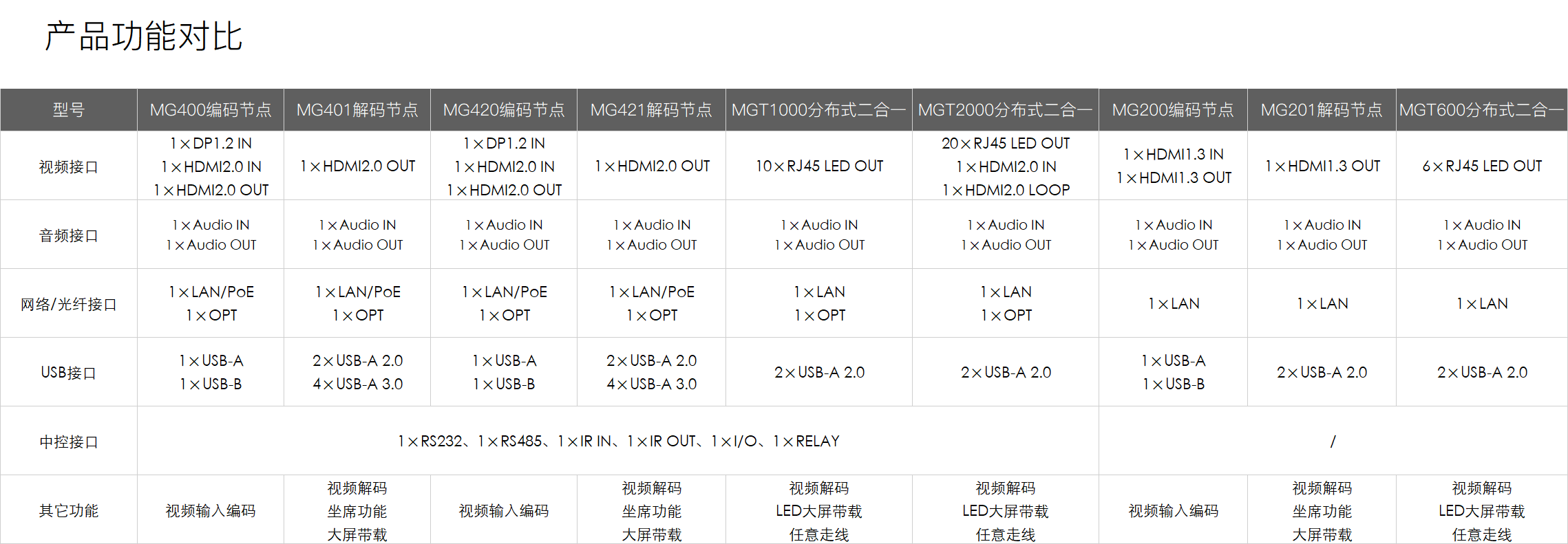This screenshot has height=544, width=1568.
Task: Click the MG420编码节点 column header
Action: coord(504,109)
